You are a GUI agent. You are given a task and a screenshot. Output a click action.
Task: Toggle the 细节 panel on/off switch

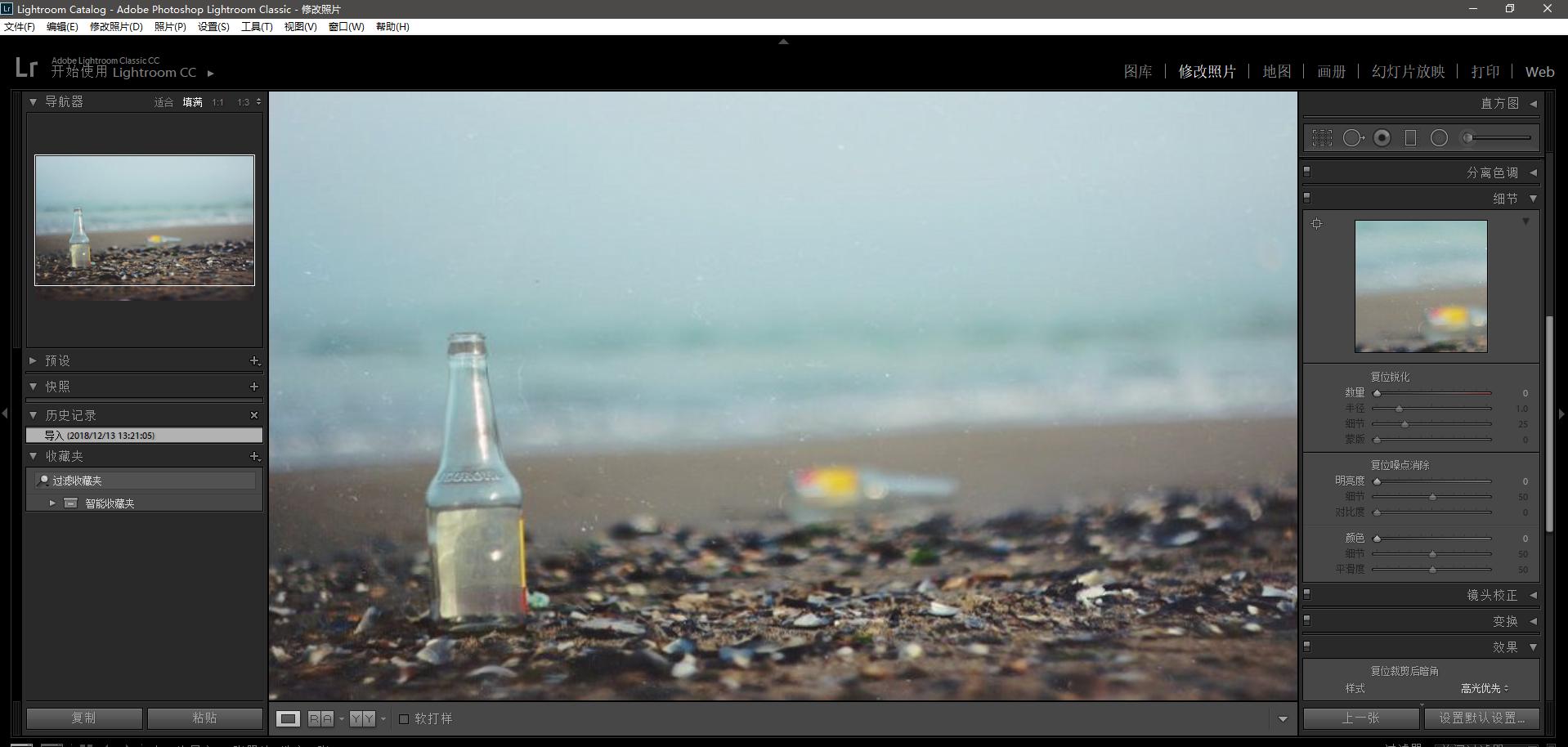[x=1306, y=198]
